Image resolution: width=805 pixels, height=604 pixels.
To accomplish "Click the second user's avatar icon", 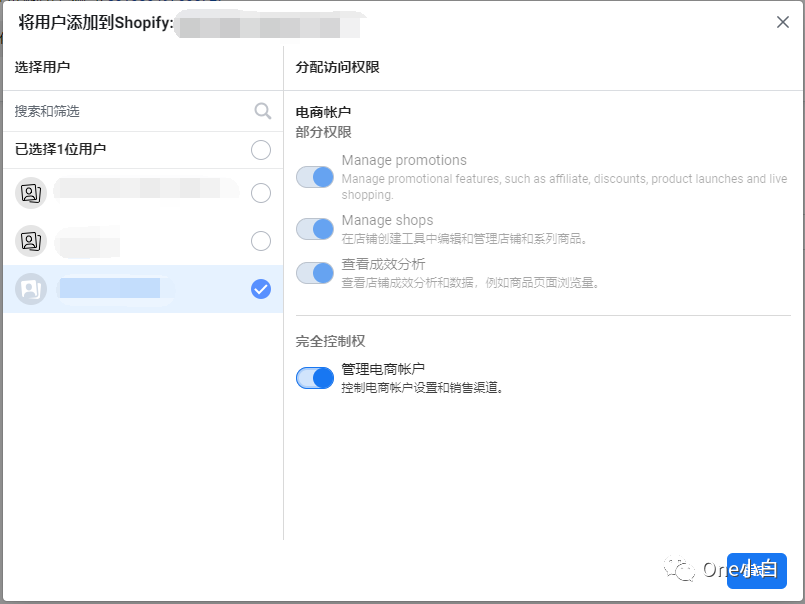I will pos(30,241).
